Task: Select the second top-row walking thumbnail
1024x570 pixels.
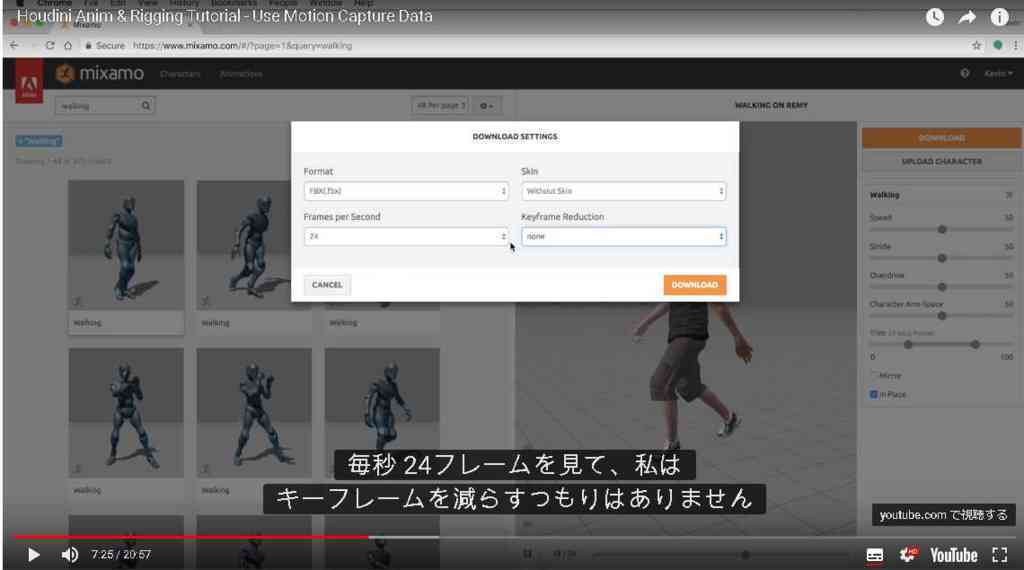Action: pos(254,245)
